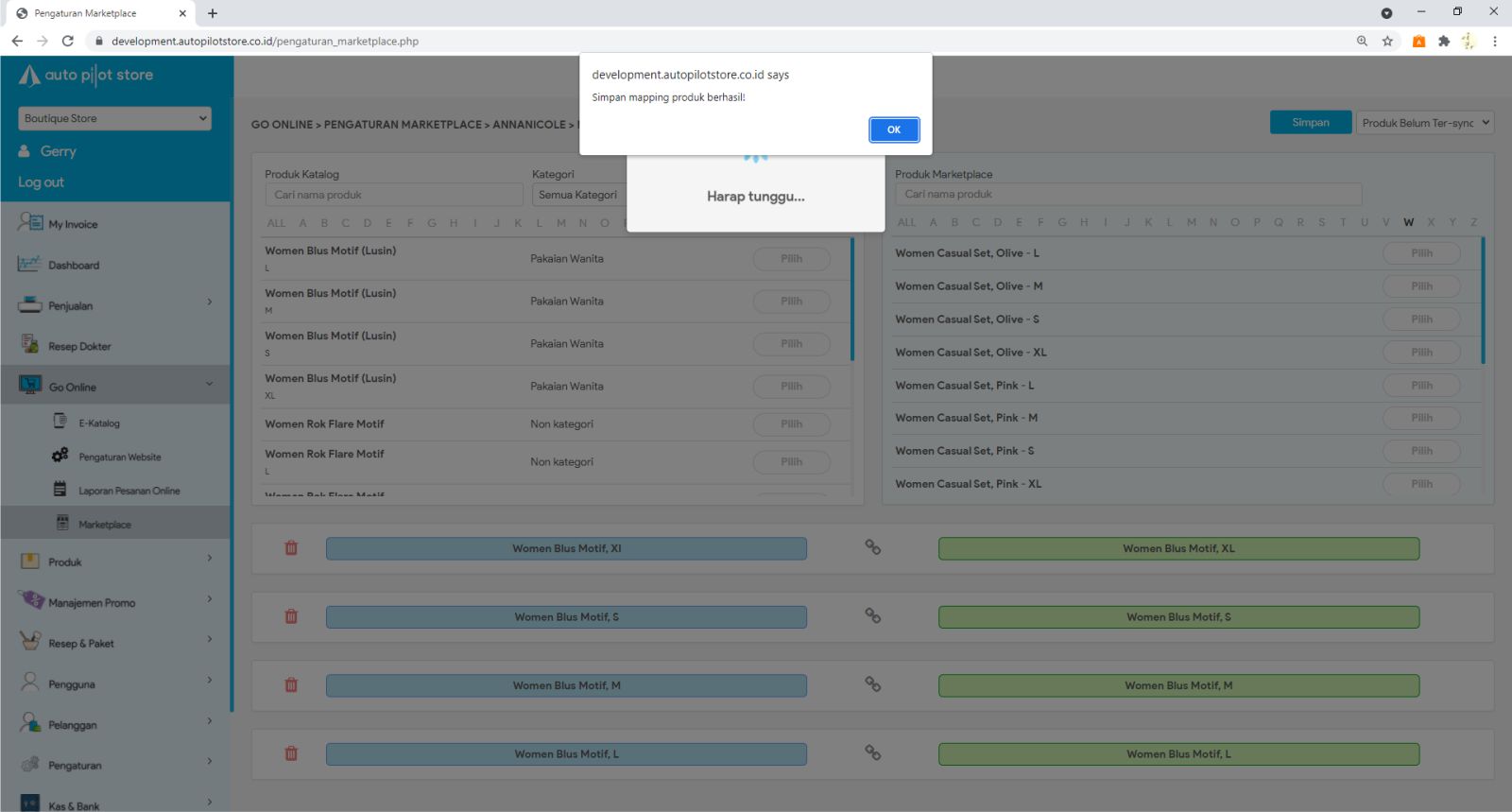
Task: Open the browser extensions puzzle icon
Action: [x=1443, y=41]
